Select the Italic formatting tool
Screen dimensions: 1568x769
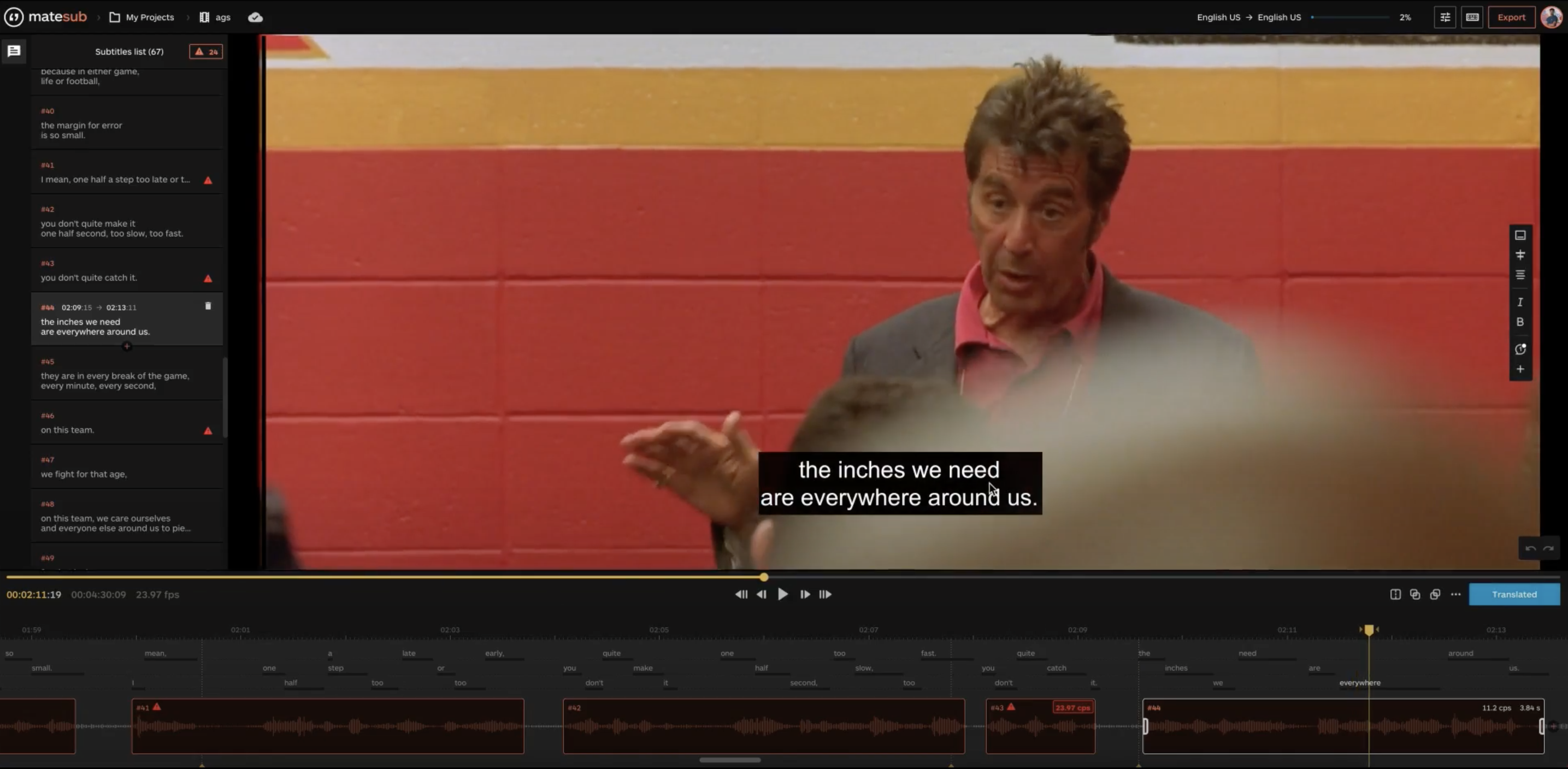1520,302
